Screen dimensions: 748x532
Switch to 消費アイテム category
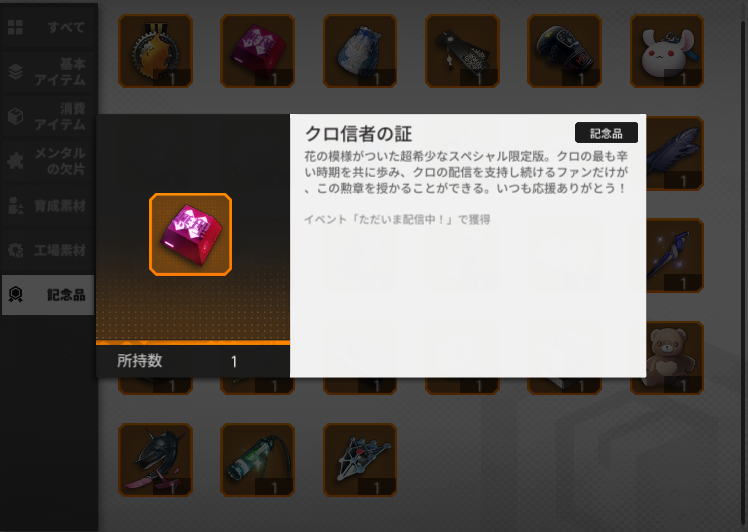coord(48,116)
